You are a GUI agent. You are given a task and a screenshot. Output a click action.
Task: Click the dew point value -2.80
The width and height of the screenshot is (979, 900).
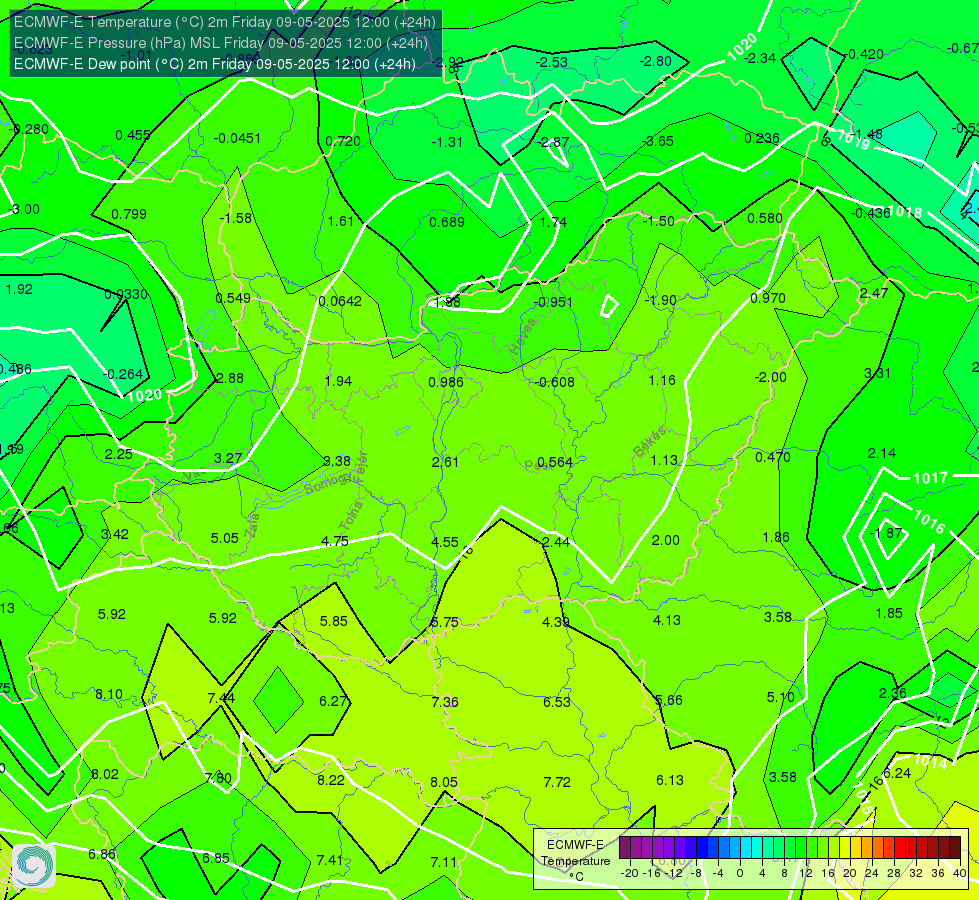pos(656,61)
